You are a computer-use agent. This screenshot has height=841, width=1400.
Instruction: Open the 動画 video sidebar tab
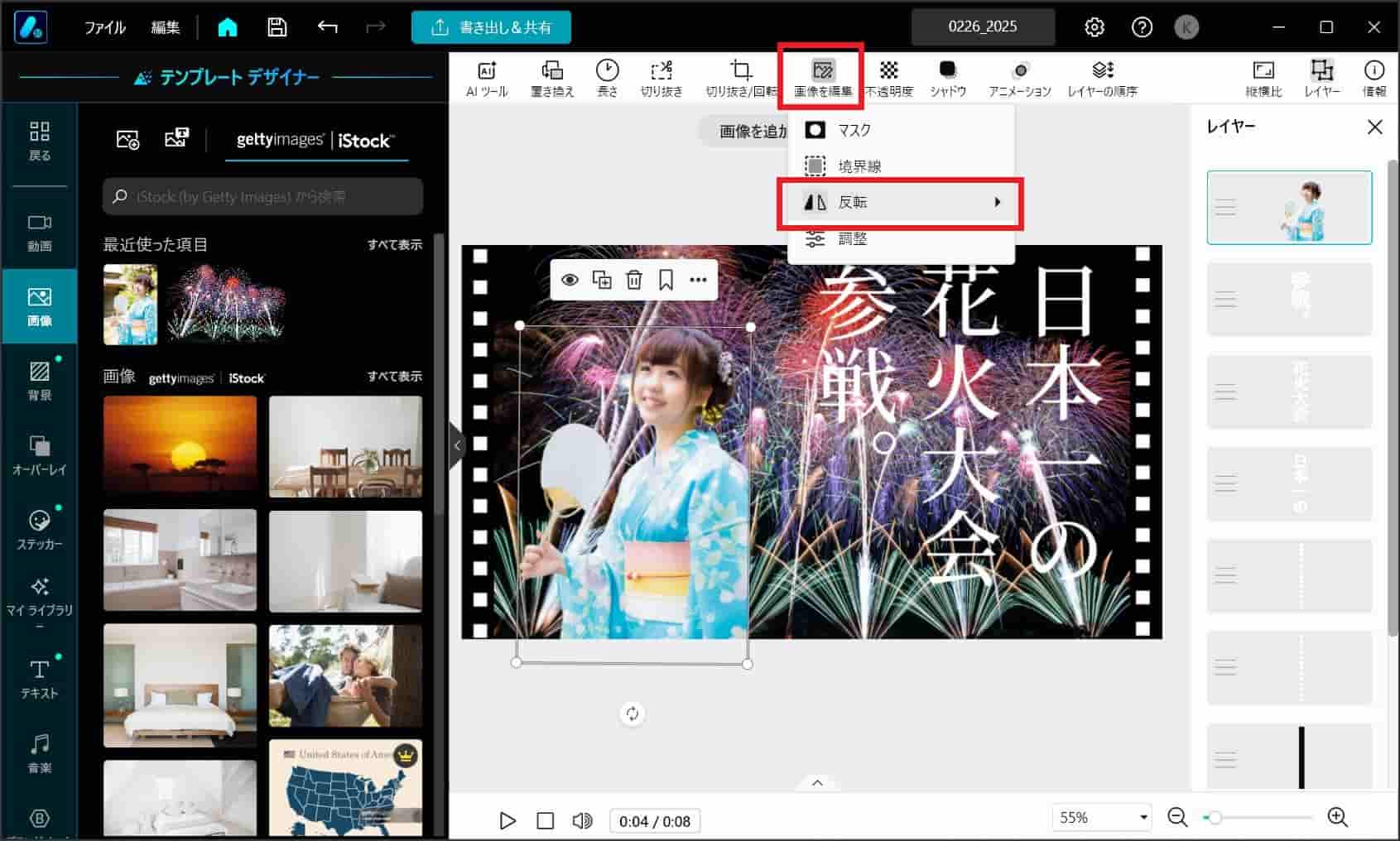(x=40, y=233)
